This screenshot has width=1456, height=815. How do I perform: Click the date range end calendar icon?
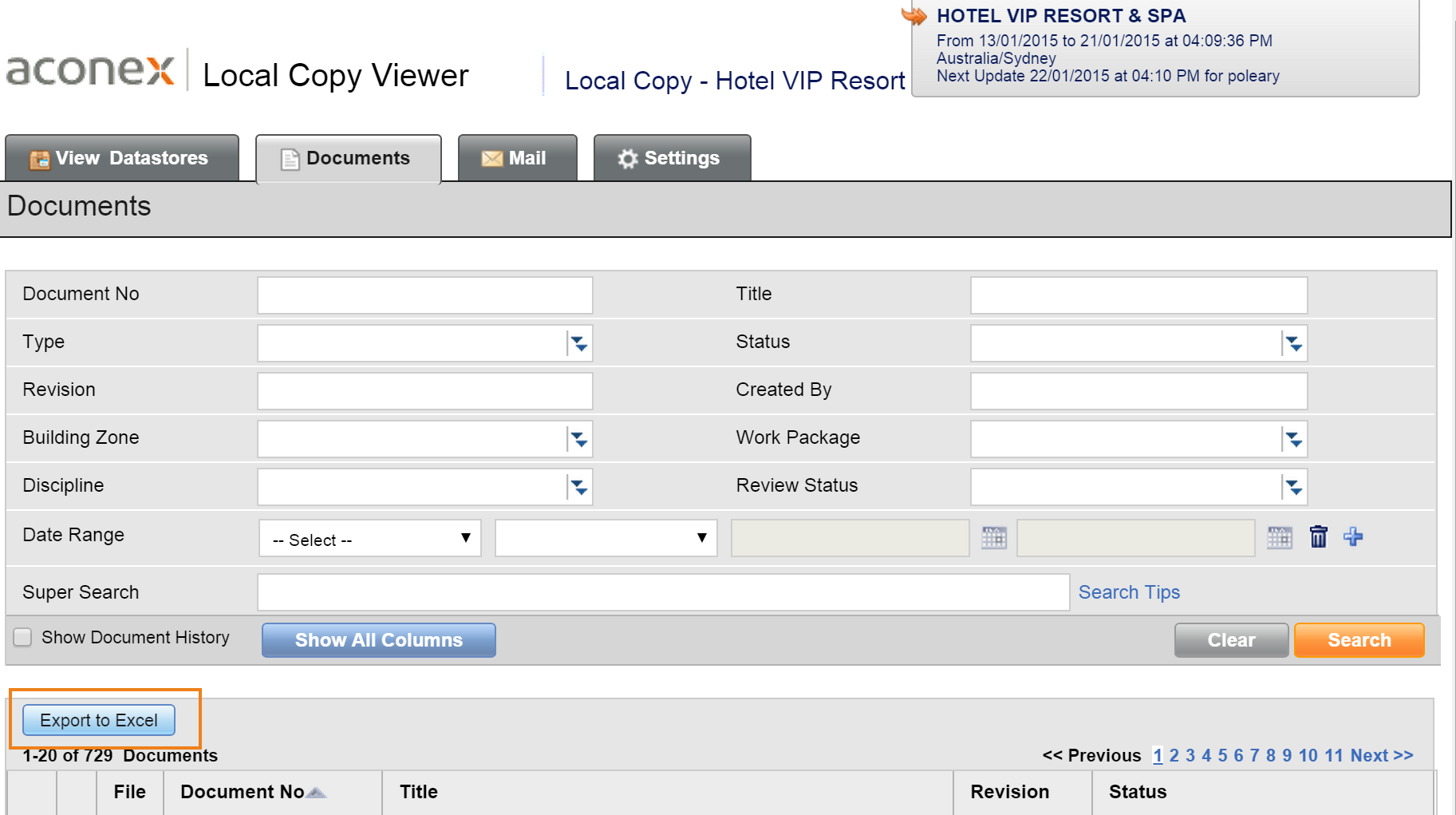point(1280,537)
